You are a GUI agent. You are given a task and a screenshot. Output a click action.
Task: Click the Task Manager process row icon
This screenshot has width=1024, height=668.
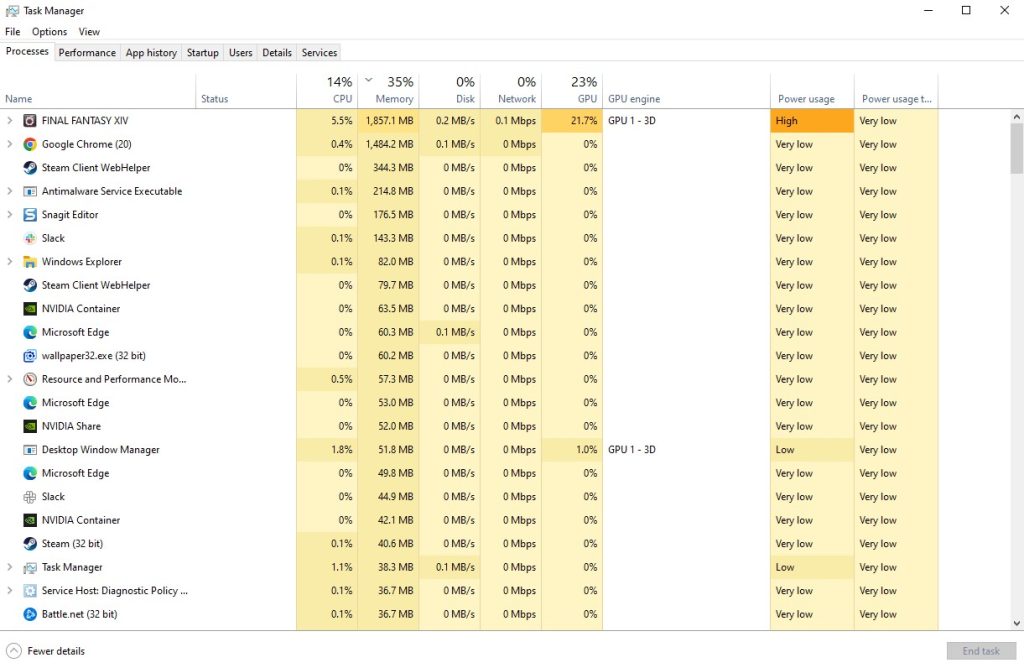click(x=30, y=567)
